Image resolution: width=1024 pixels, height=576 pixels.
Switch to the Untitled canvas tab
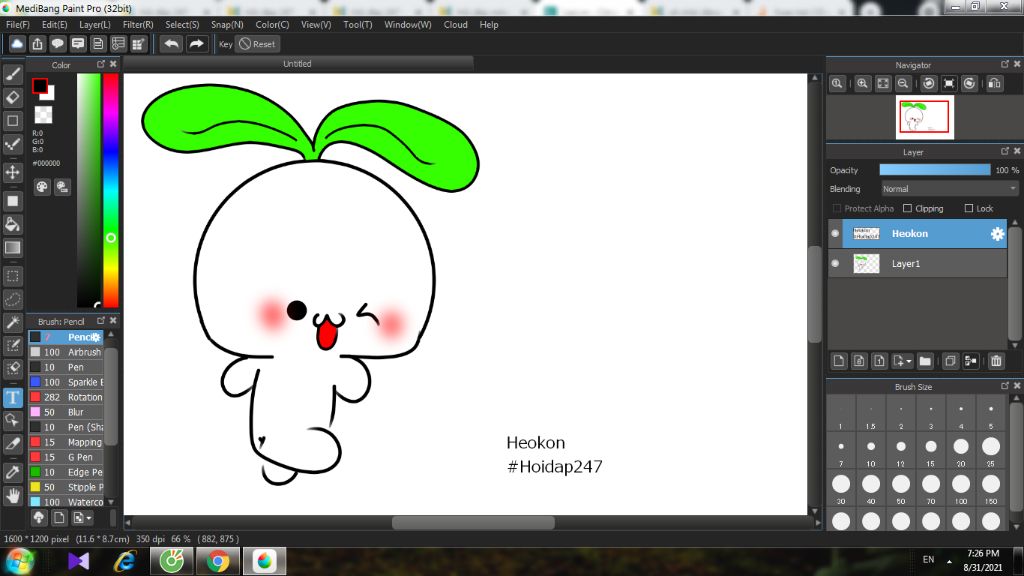tap(298, 64)
